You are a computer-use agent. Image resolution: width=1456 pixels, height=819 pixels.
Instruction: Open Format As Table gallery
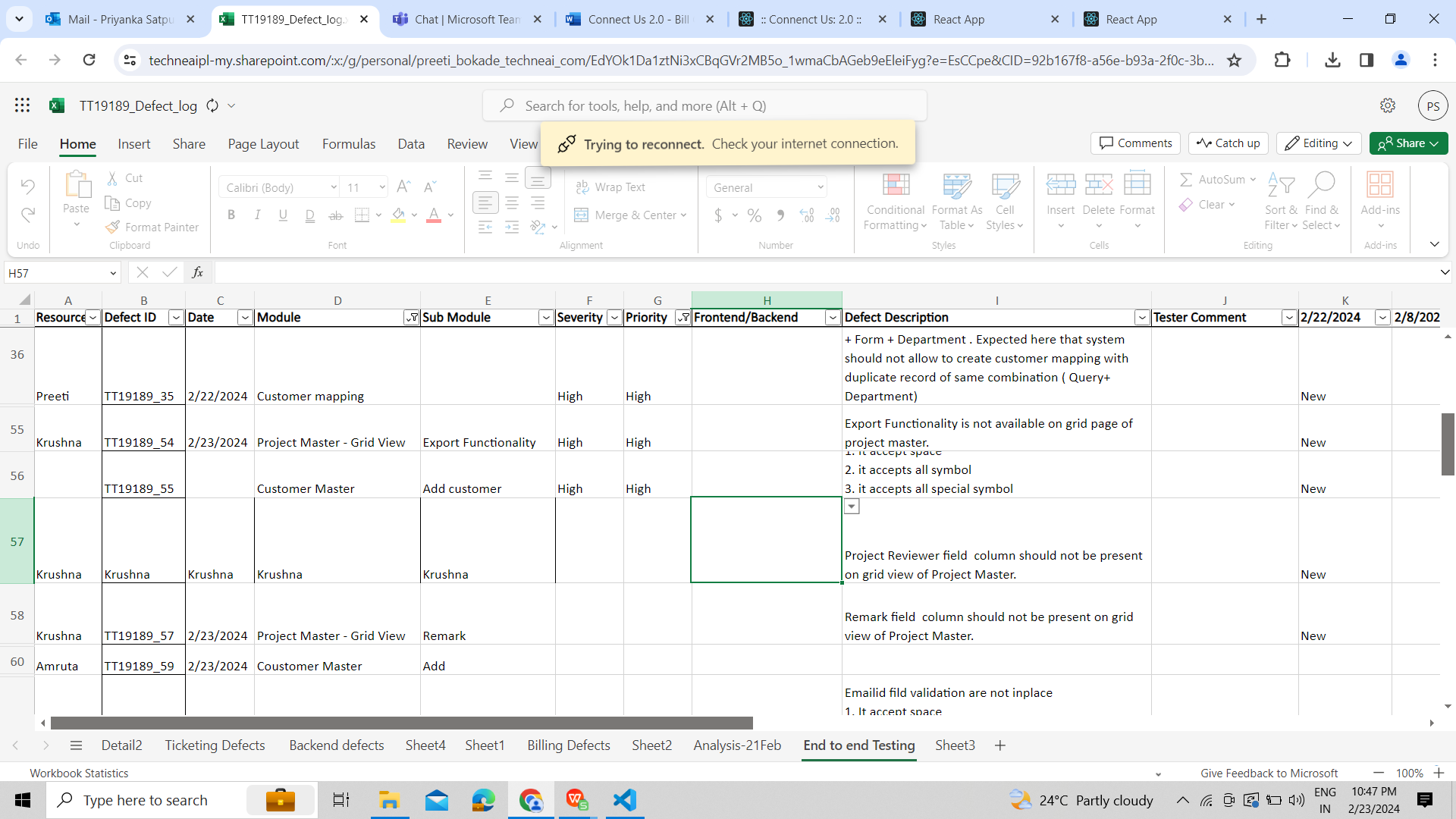point(957,202)
